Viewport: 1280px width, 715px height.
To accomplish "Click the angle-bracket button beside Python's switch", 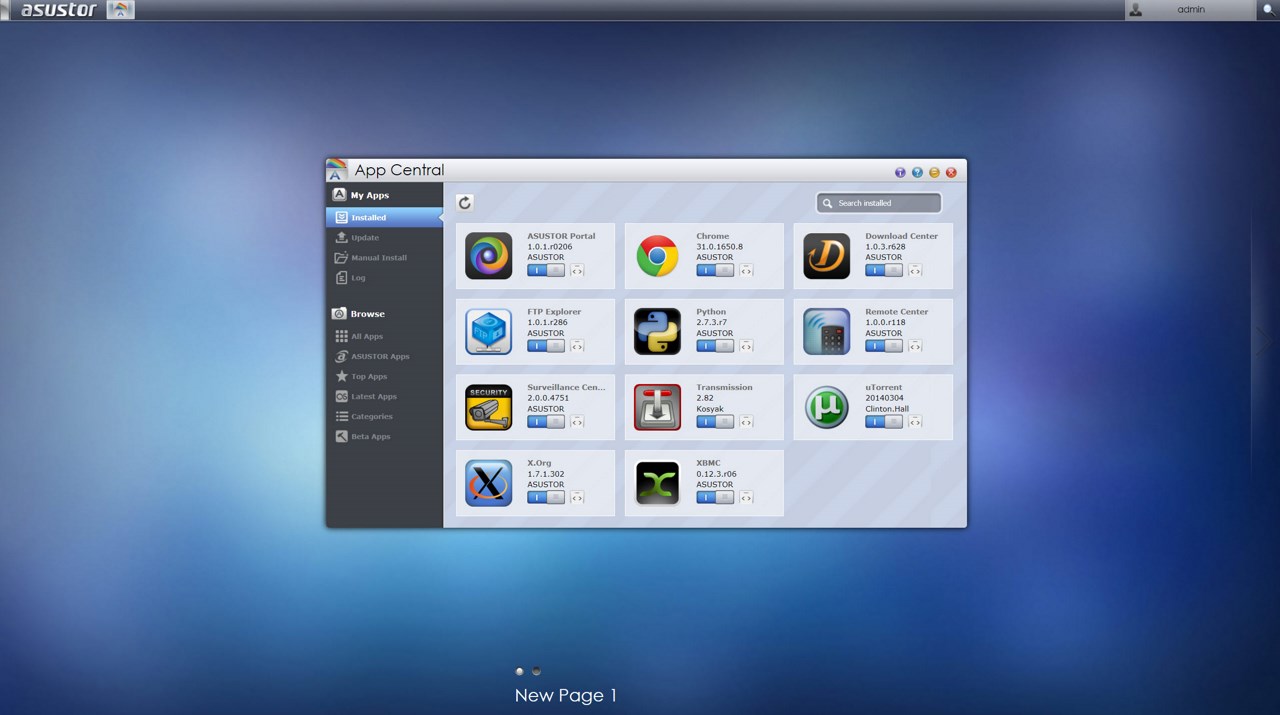I will 746,346.
